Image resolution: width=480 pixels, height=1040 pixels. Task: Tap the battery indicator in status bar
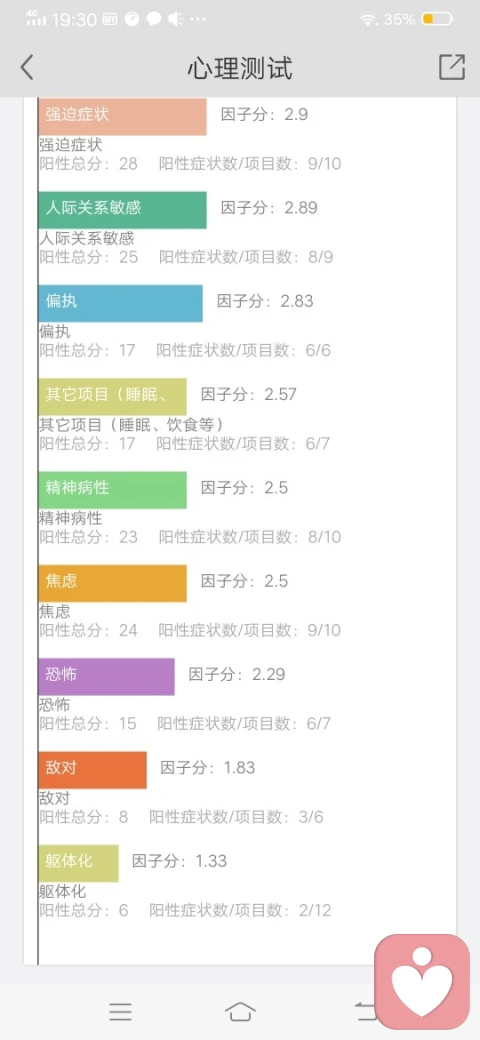[x=436, y=19]
